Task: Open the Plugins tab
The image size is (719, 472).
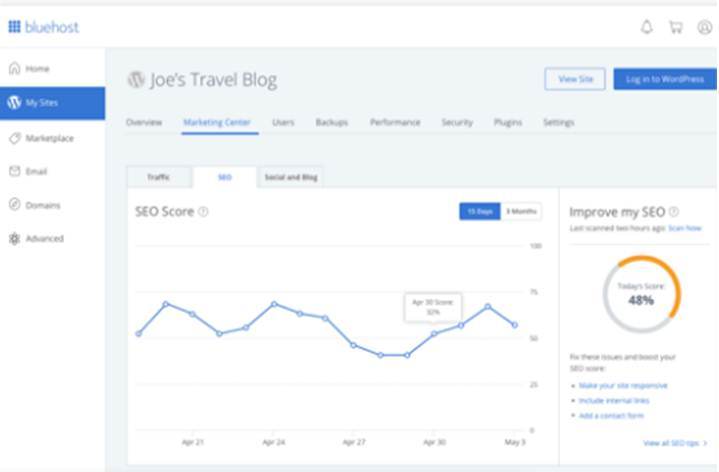Action: (x=508, y=122)
